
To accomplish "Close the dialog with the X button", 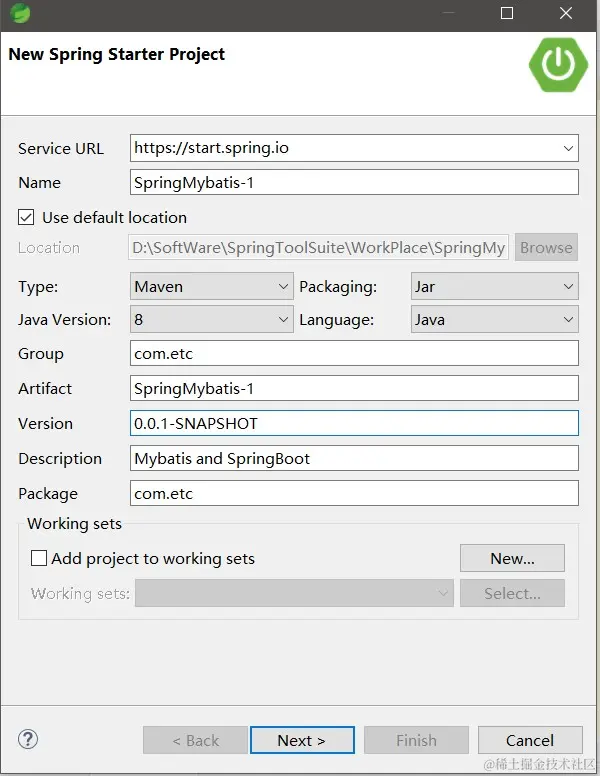I will coord(566,13).
